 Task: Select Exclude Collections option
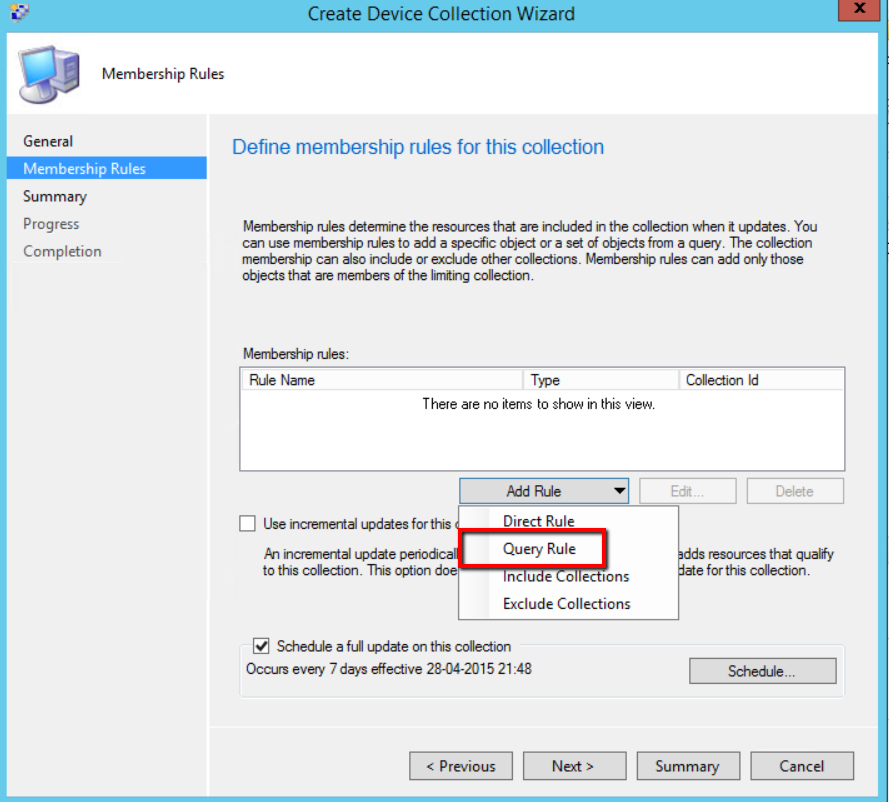[x=566, y=603]
